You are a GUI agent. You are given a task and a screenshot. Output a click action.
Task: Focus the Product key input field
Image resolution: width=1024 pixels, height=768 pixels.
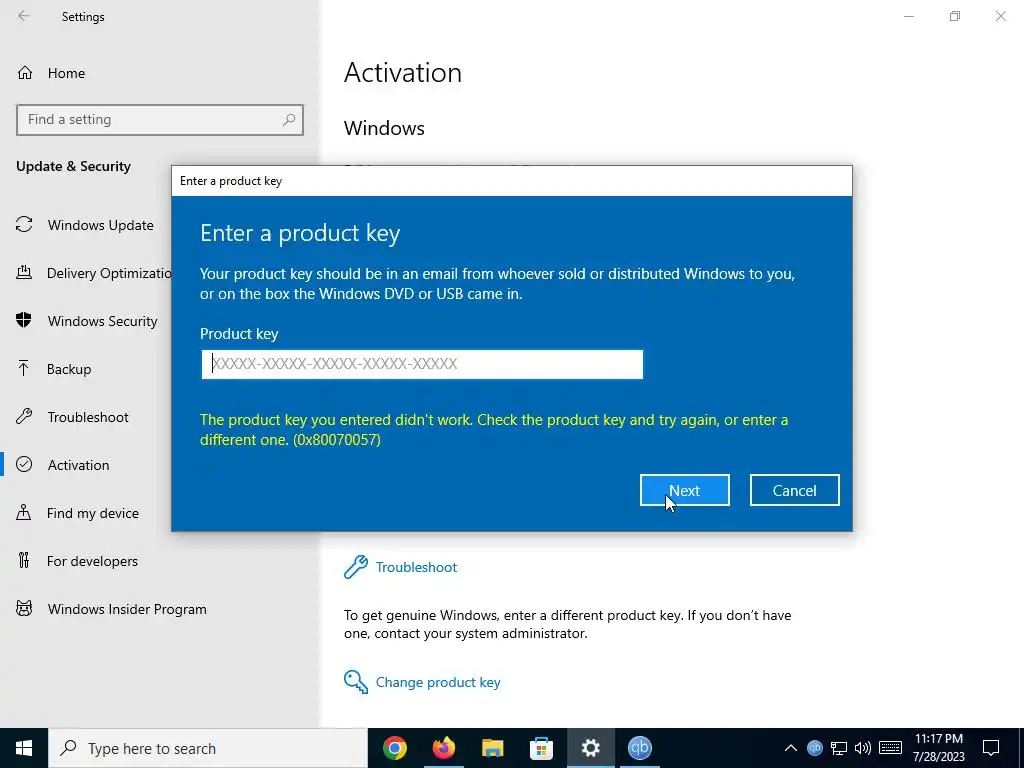point(422,364)
